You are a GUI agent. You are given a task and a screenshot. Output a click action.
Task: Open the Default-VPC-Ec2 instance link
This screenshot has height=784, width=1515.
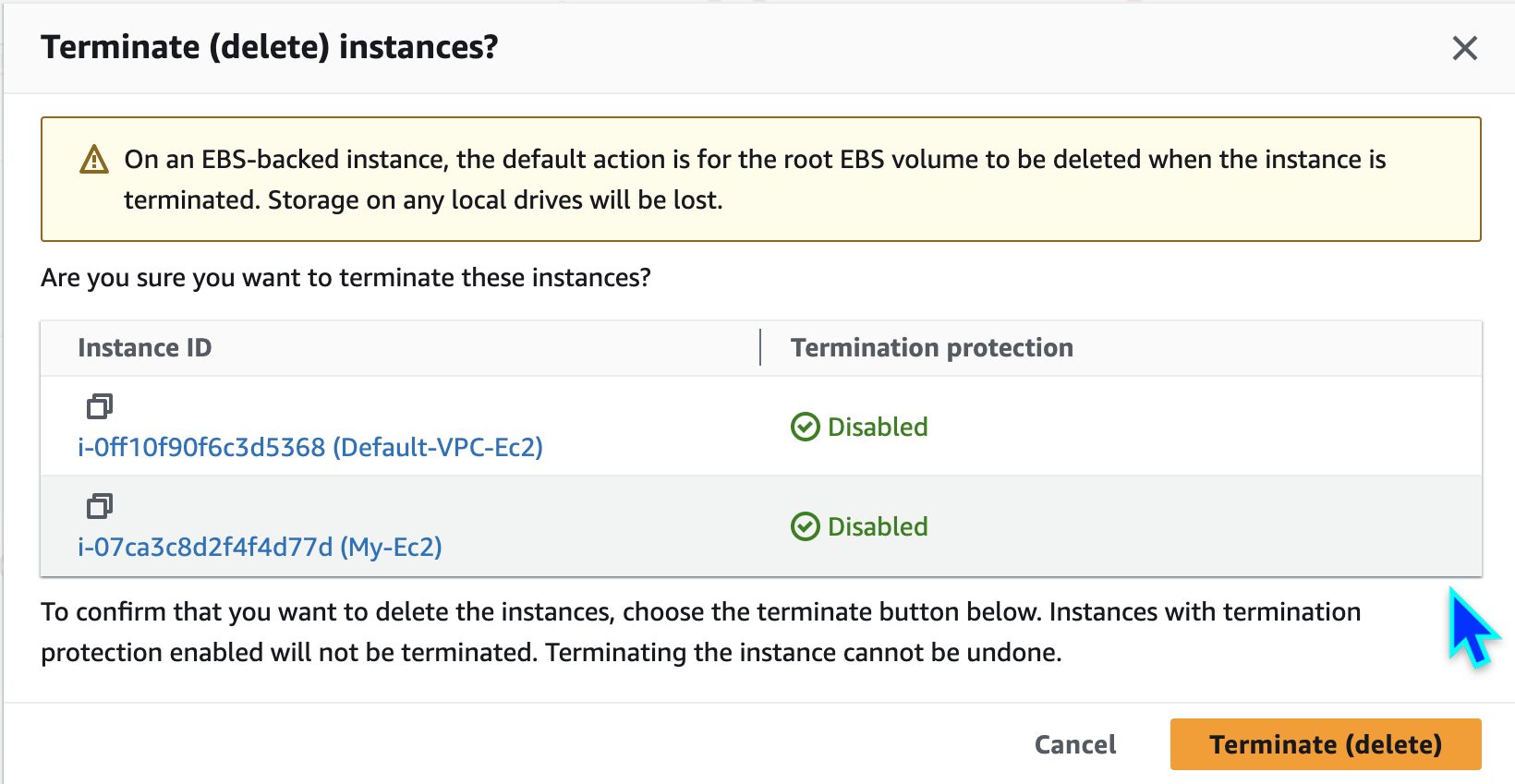pos(309,448)
